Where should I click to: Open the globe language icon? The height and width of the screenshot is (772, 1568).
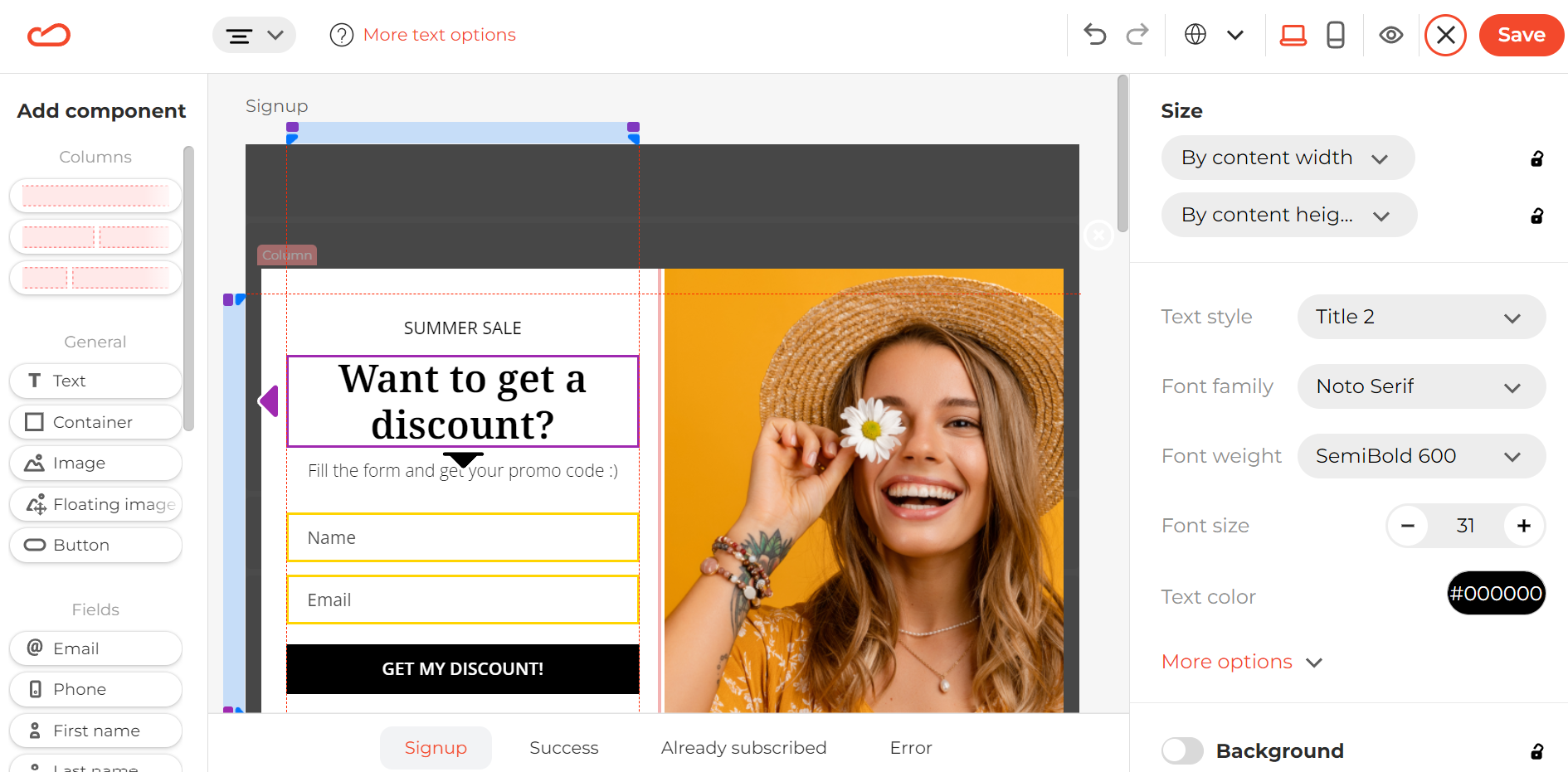(1195, 35)
